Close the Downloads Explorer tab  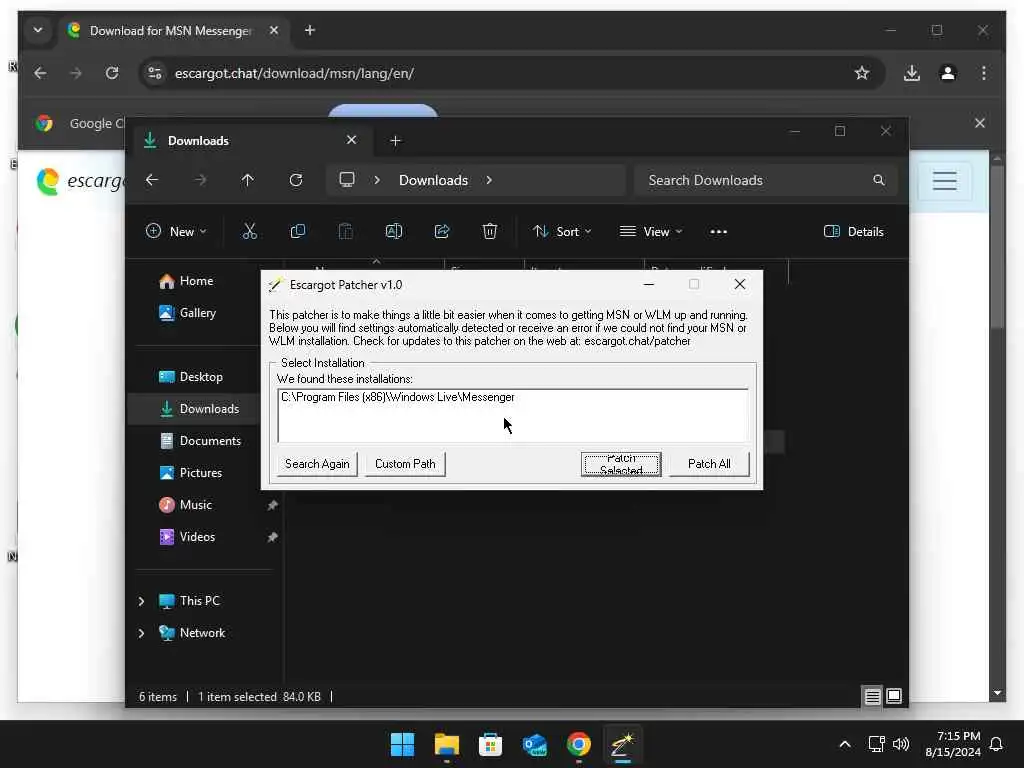pyautogui.click(x=351, y=140)
